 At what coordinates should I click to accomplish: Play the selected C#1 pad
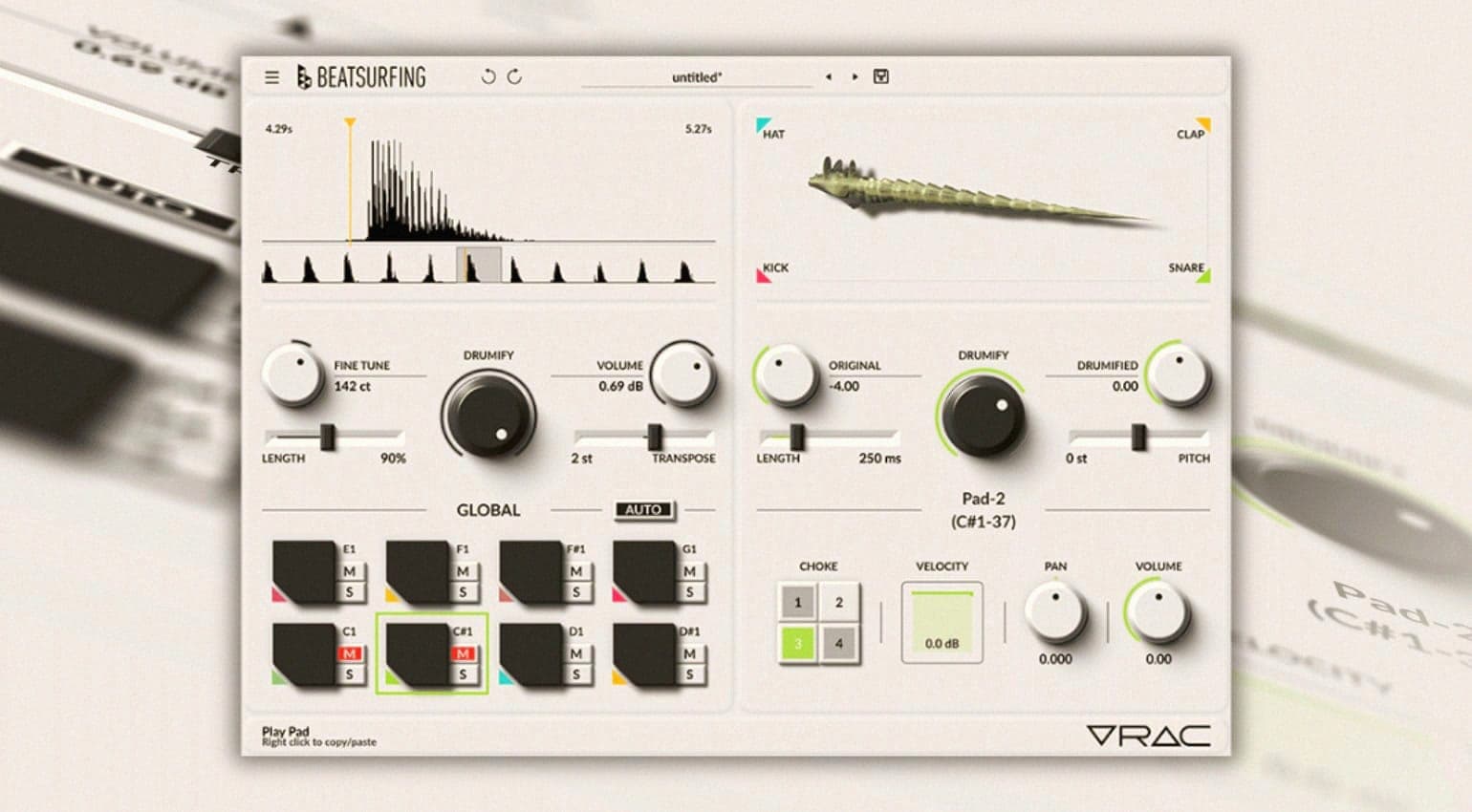coord(418,654)
